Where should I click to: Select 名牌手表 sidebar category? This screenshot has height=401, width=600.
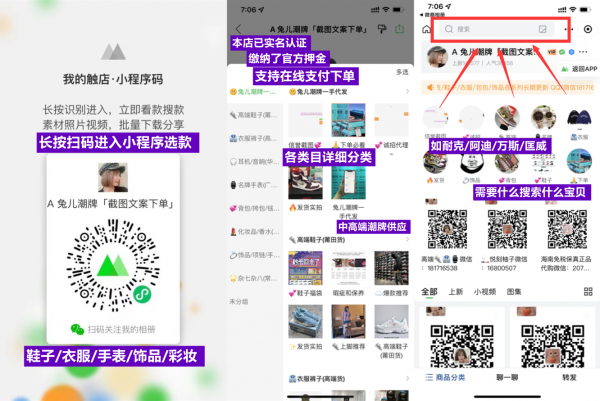tap(253, 185)
